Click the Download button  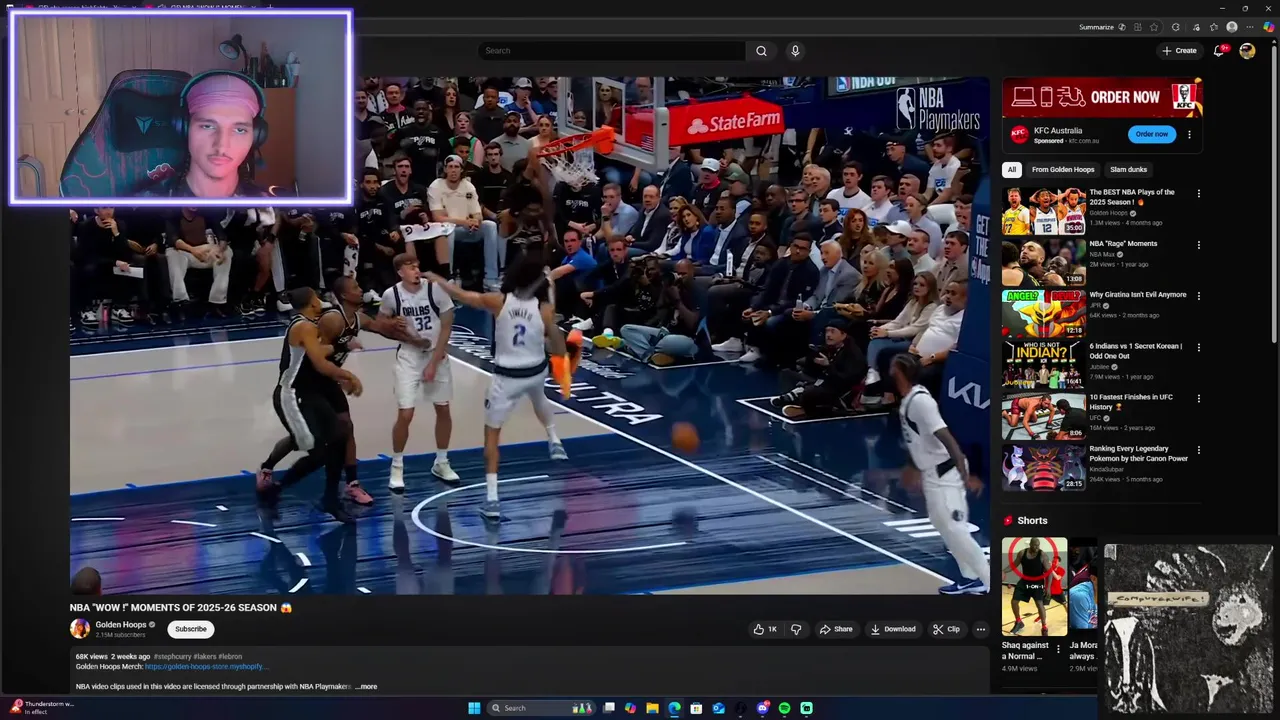click(x=893, y=629)
